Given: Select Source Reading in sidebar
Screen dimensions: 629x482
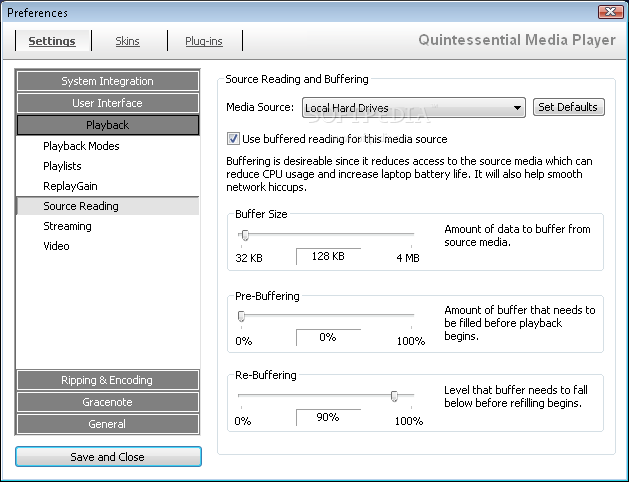Looking at the screenshot, I should click(108, 206).
